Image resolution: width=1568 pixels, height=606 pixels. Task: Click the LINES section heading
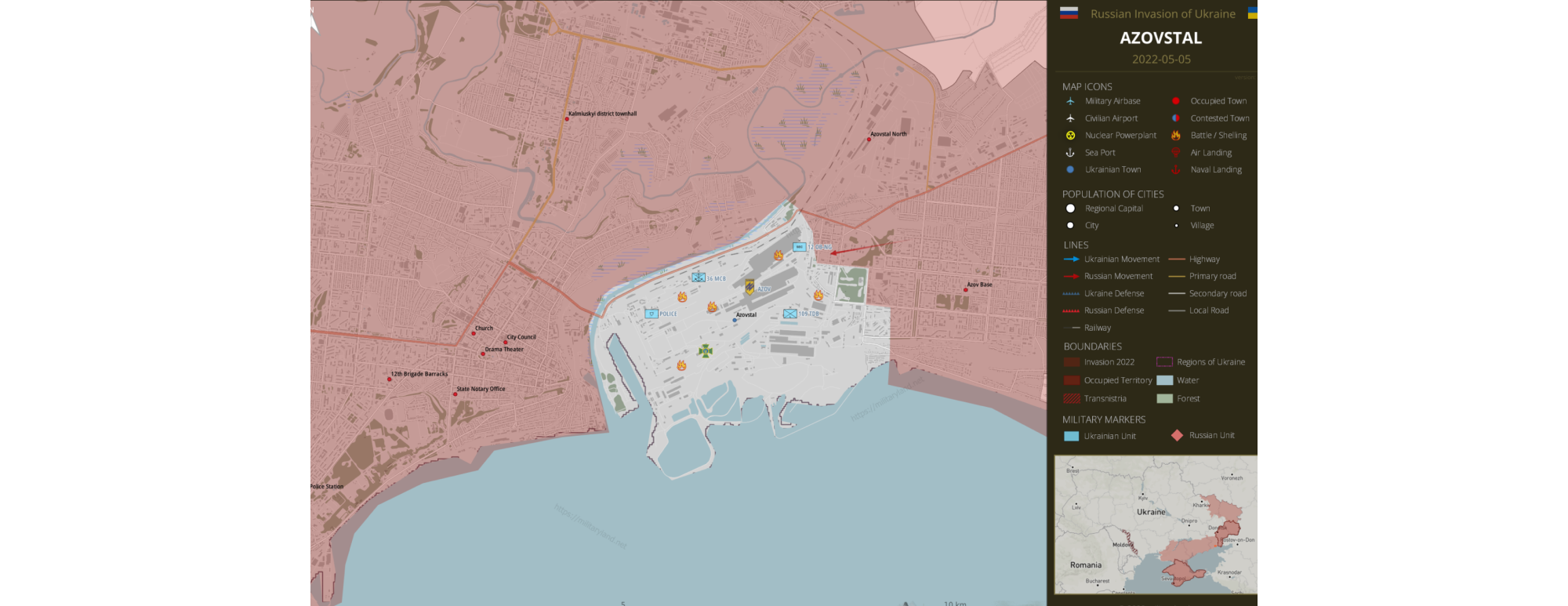point(1076,245)
